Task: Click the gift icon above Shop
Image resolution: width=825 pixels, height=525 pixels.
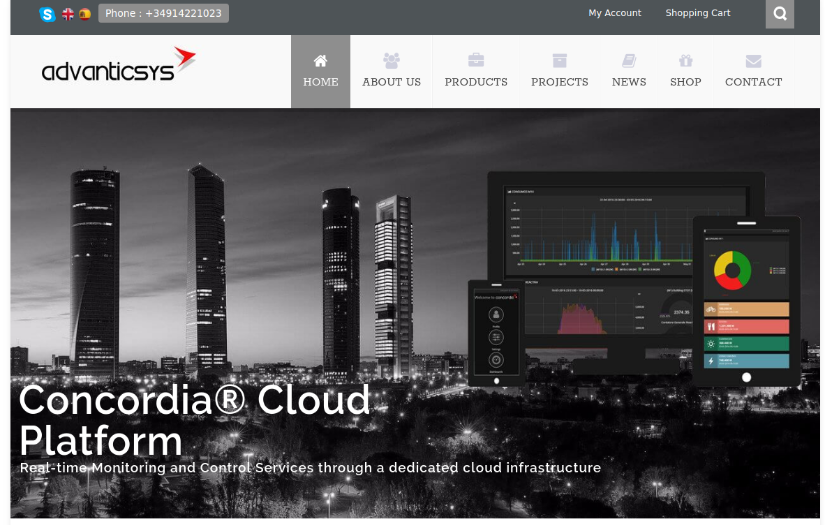Action: [686, 60]
